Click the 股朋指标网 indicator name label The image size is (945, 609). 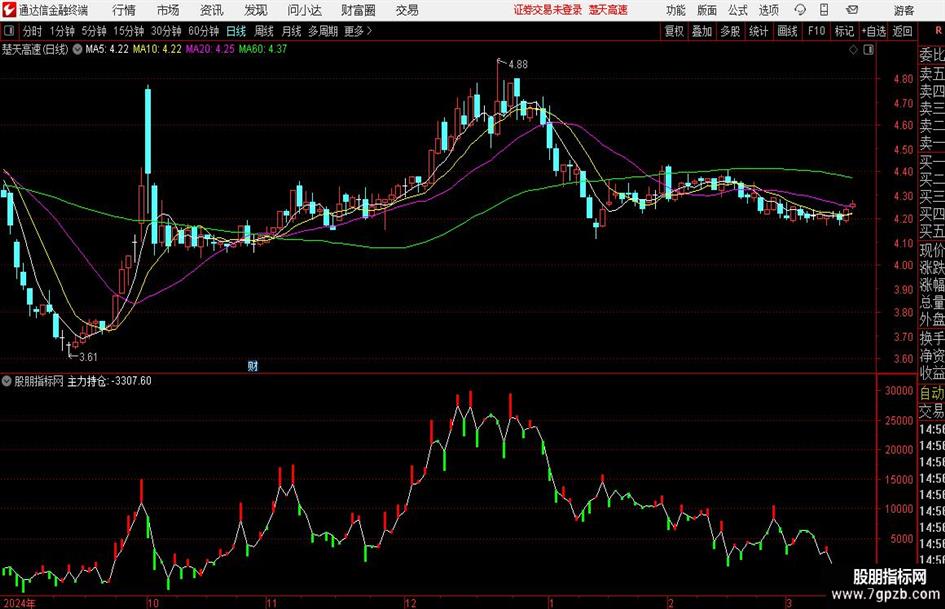(39, 381)
